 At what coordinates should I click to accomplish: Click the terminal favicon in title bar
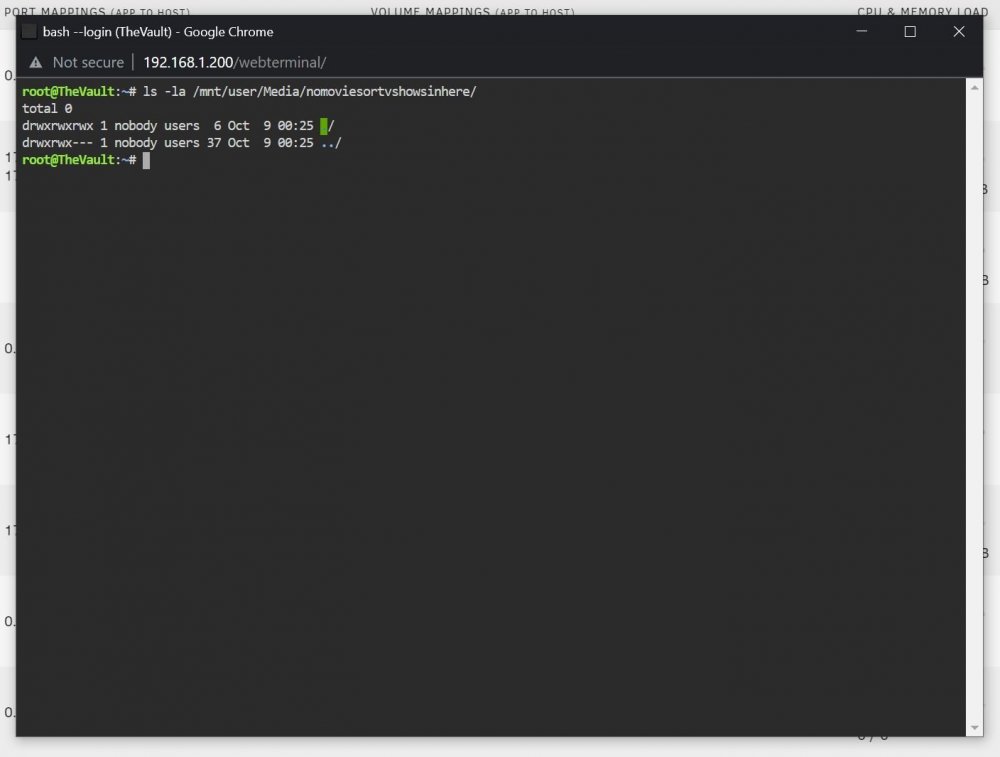pyautogui.click(x=29, y=32)
